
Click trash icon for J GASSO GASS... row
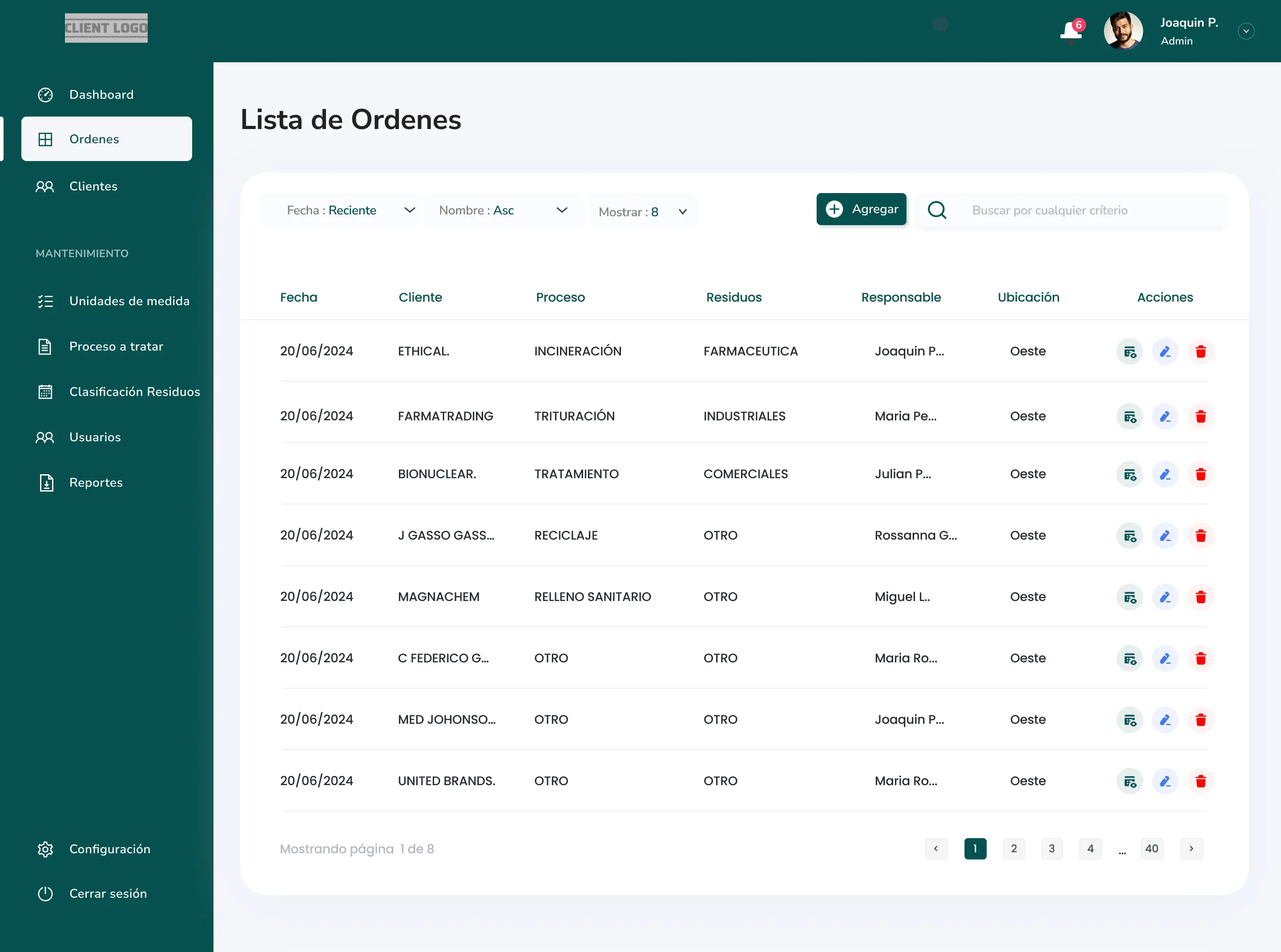coord(1200,536)
